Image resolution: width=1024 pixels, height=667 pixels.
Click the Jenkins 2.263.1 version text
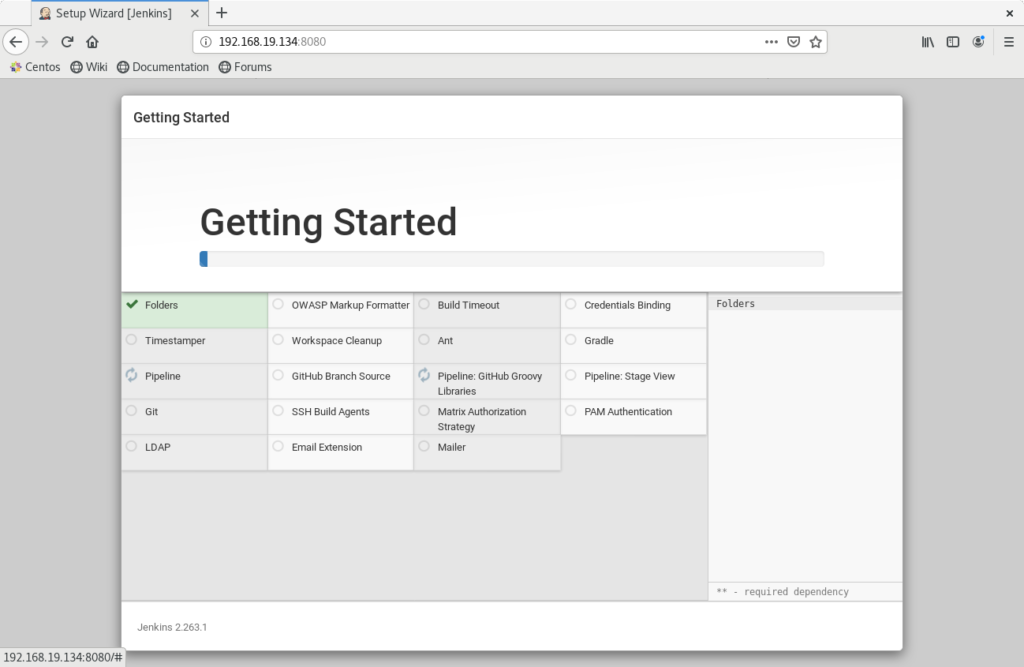[x=172, y=627]
